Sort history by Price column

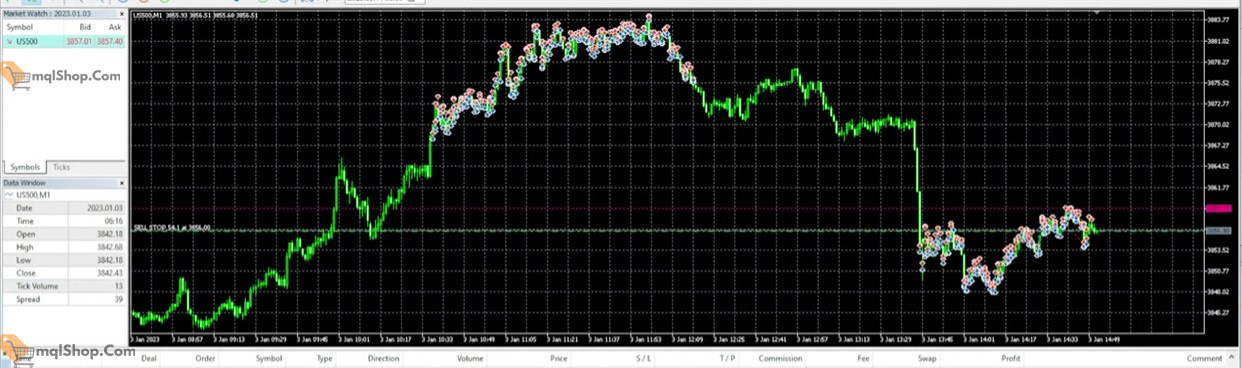pyautogui.click(x=558, y=358)
